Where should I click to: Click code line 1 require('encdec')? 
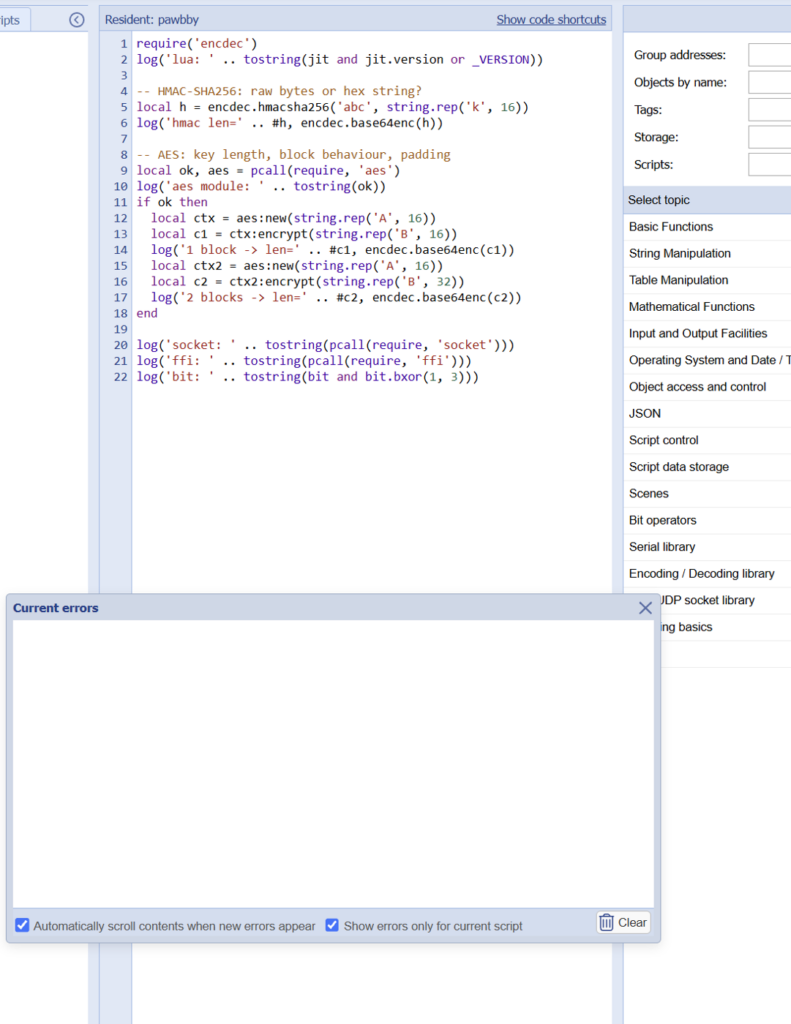click(197, 44)
